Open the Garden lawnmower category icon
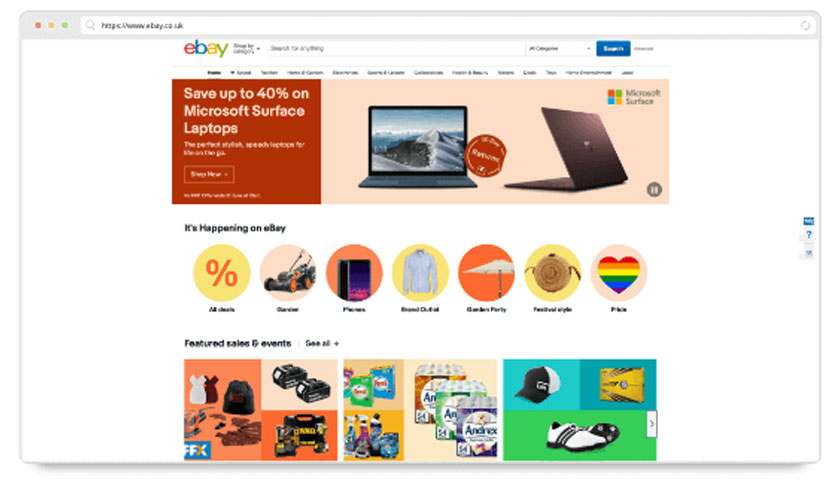 pos(288,272)
